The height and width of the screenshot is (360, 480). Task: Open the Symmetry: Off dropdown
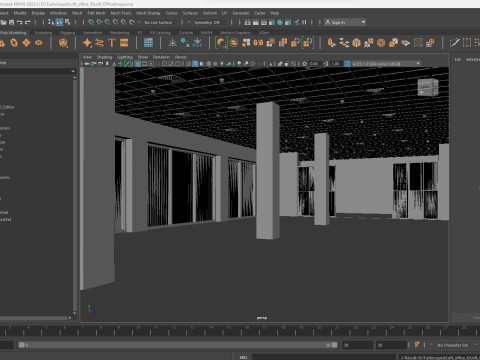[x=207, y=22]
